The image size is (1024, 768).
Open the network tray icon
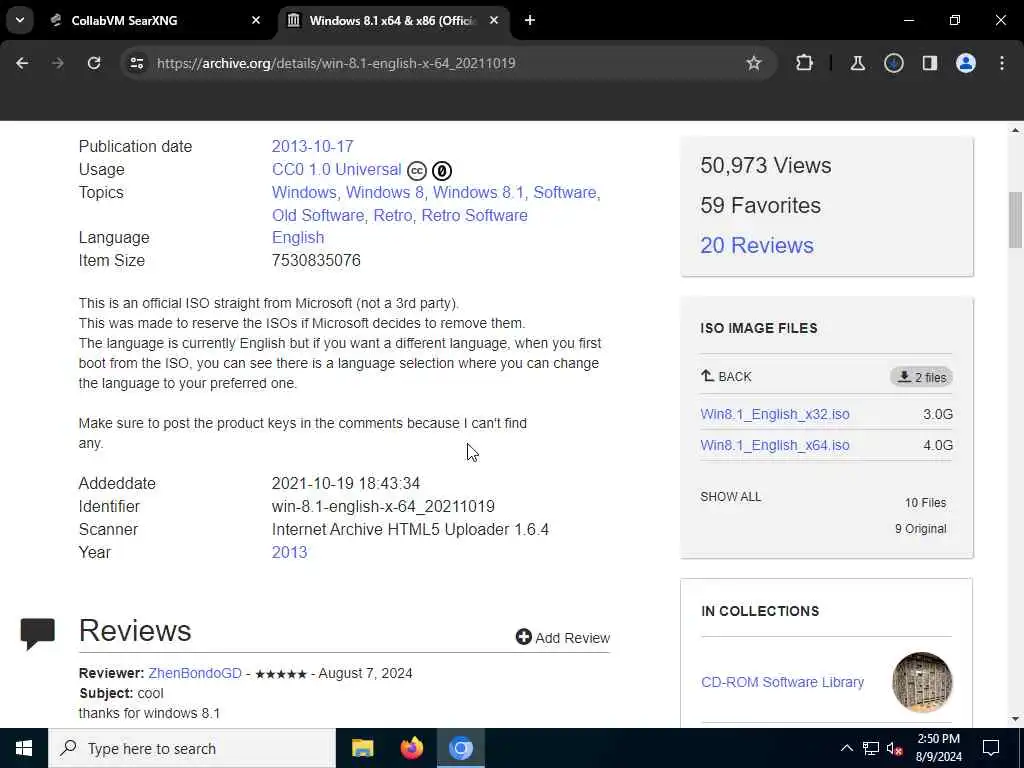click(x=871, y=748)
